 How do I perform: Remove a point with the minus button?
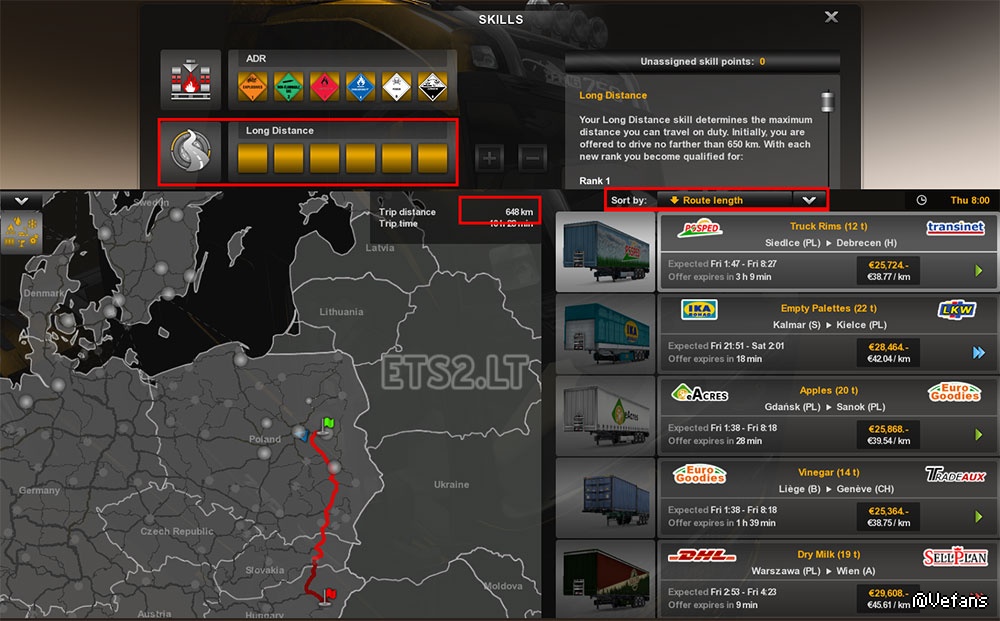point(533,157)
